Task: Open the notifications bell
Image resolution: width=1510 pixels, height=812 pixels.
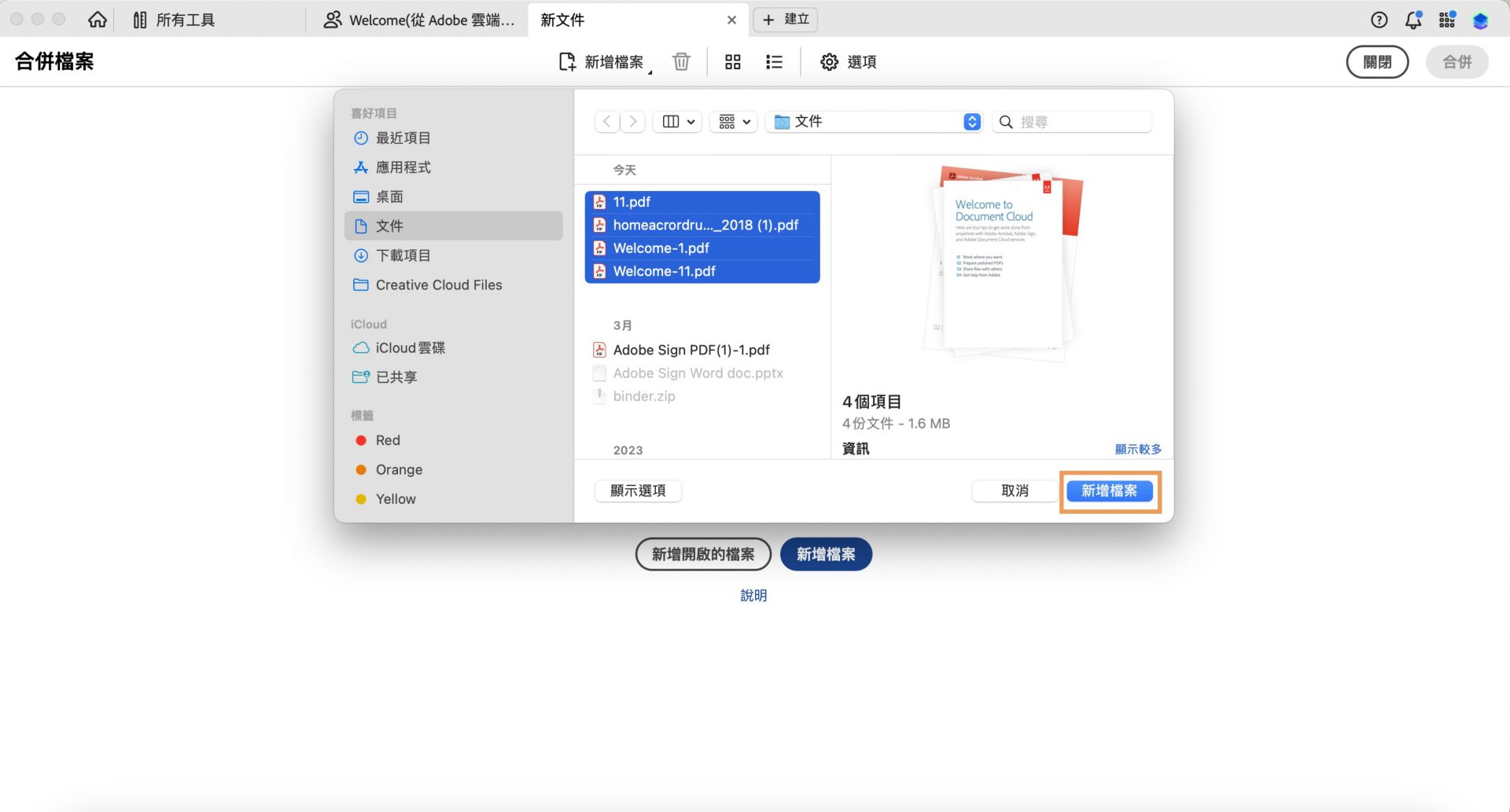Action: coord(1412,20)
